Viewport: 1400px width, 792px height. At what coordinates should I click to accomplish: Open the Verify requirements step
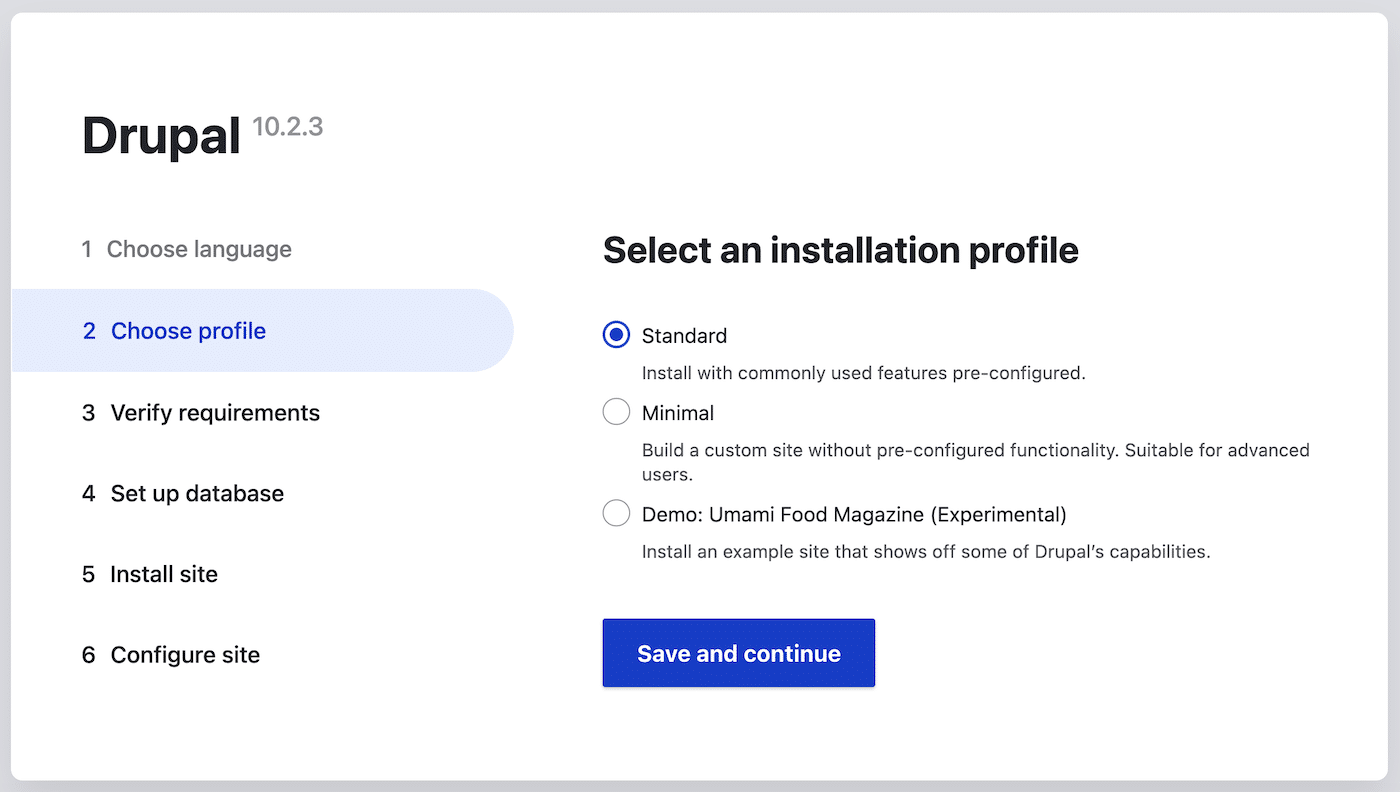[x=215, y=412]
